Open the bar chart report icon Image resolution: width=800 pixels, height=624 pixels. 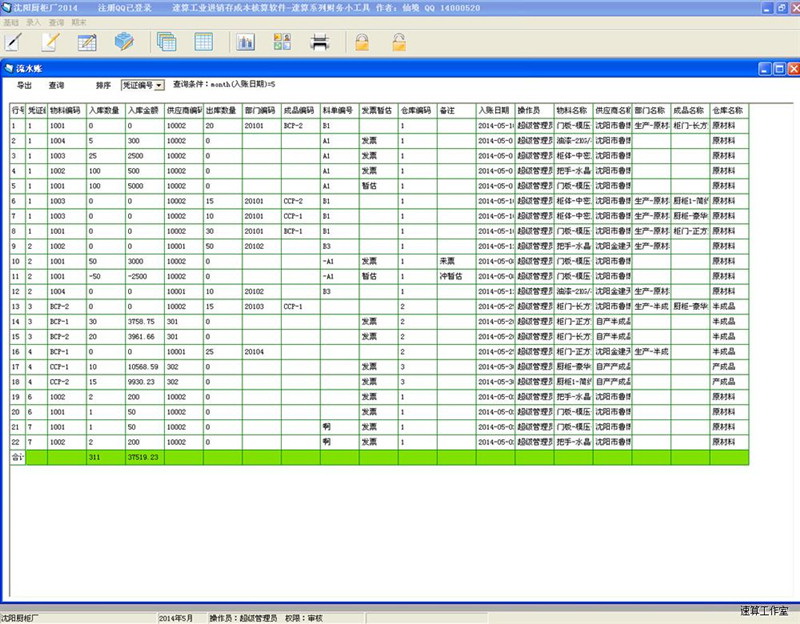tap(245, 42)
